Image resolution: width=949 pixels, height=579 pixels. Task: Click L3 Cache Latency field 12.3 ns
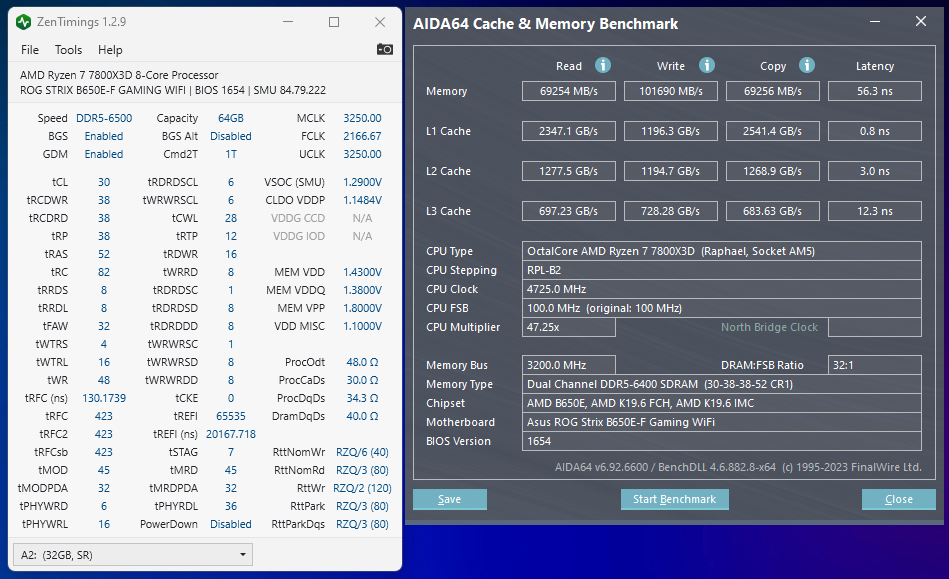875,211
